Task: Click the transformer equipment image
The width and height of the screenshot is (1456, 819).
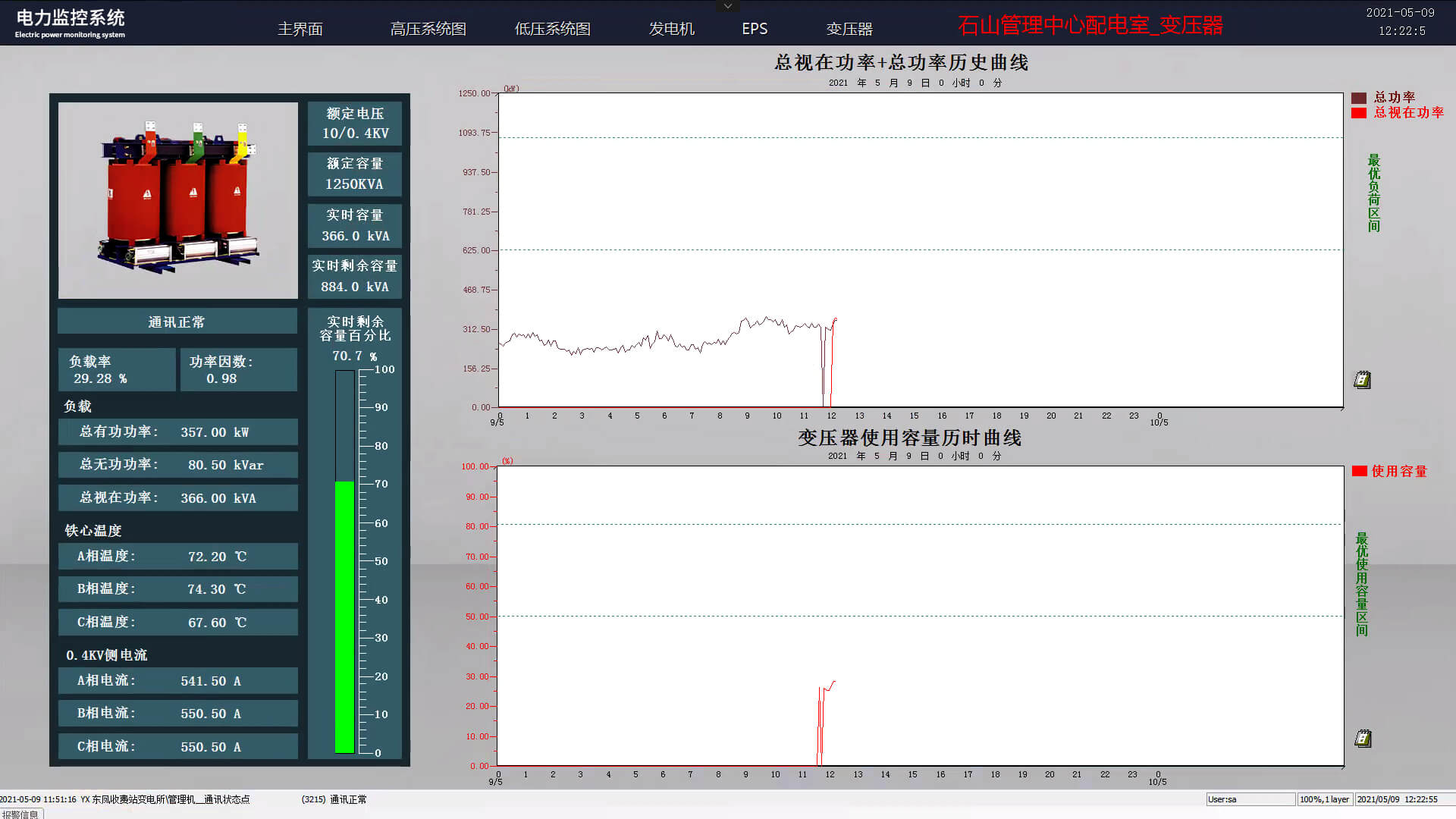Action: [178, 200]
